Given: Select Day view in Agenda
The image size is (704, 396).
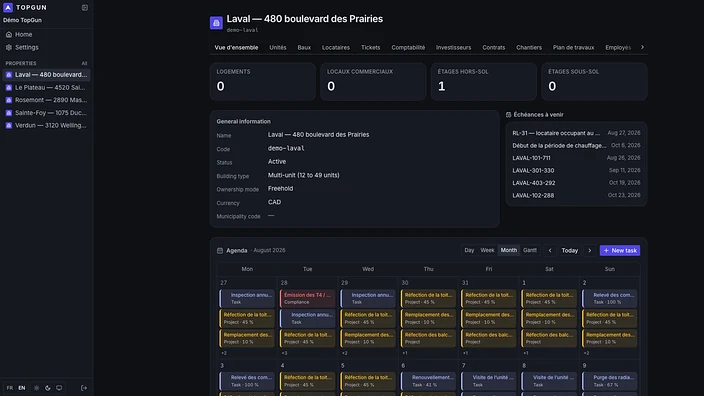Looking at the screenshot, I should coord(469,250).
